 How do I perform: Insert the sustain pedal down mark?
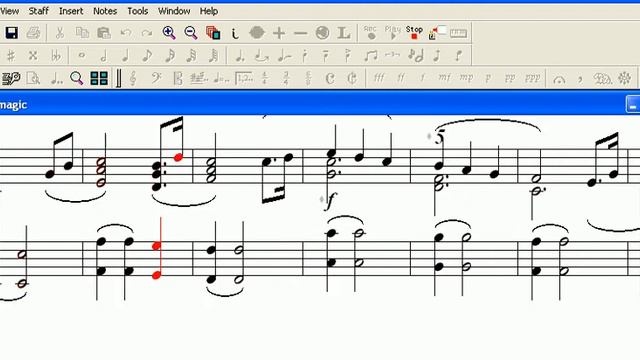click(602, 78)
